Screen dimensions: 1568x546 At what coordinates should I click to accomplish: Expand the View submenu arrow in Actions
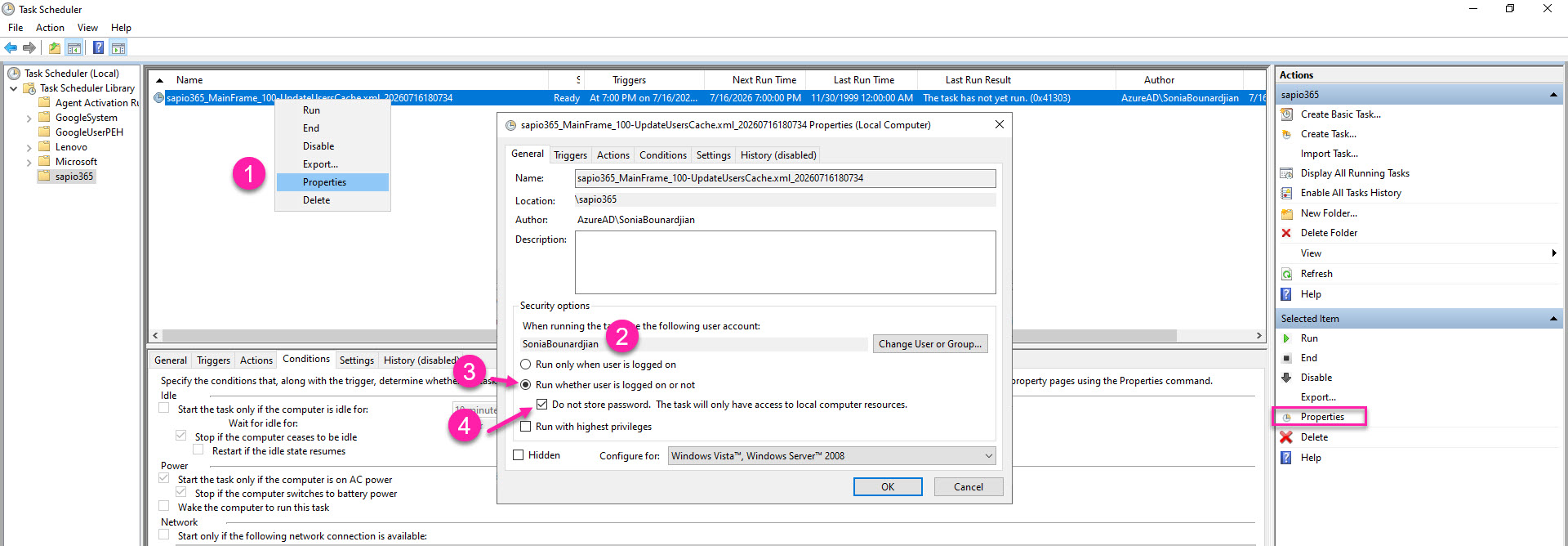coord(1553,253)
